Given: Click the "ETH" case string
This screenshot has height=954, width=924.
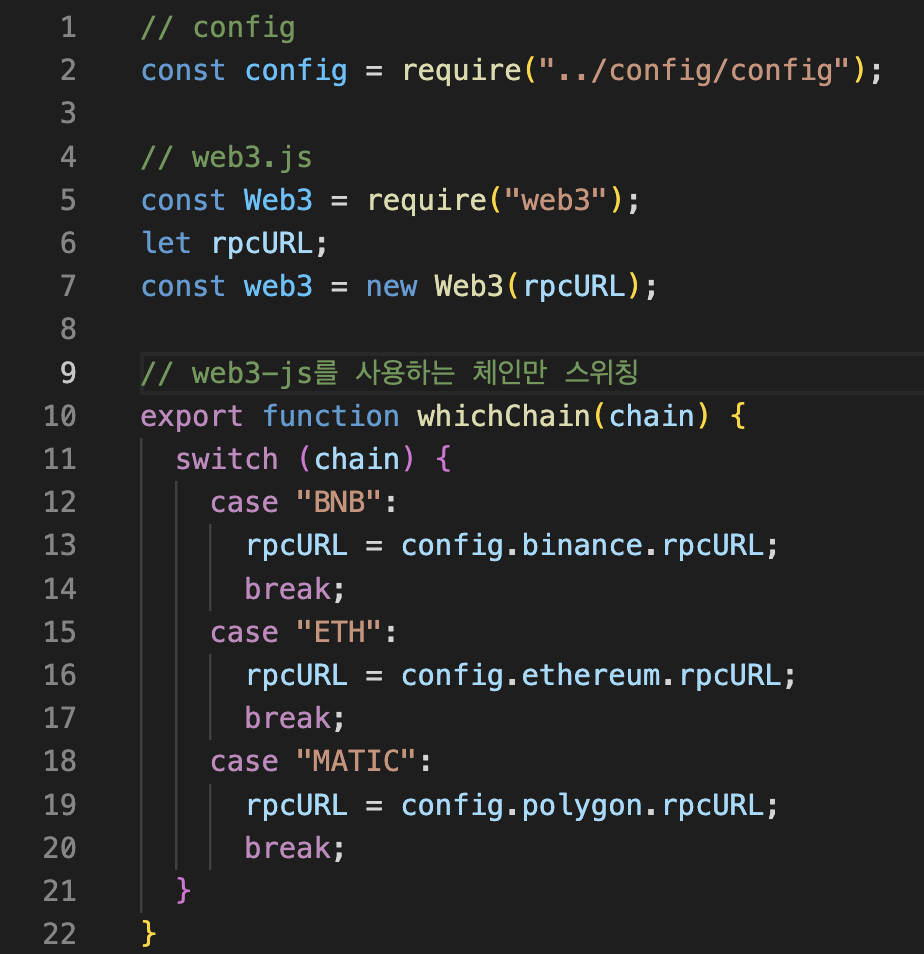Looking at the screenshot, I should click(339, 633).
